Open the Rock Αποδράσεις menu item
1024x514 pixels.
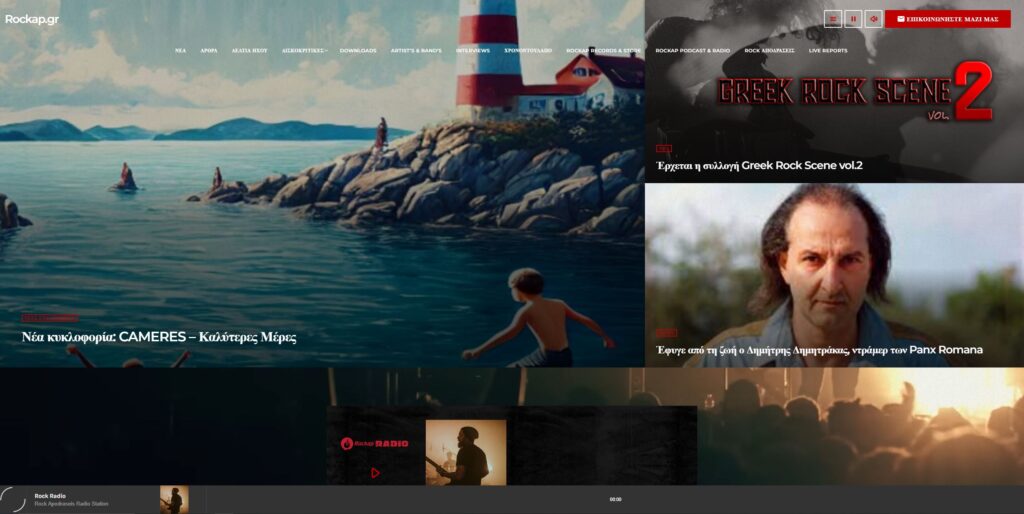click(769, 50)
